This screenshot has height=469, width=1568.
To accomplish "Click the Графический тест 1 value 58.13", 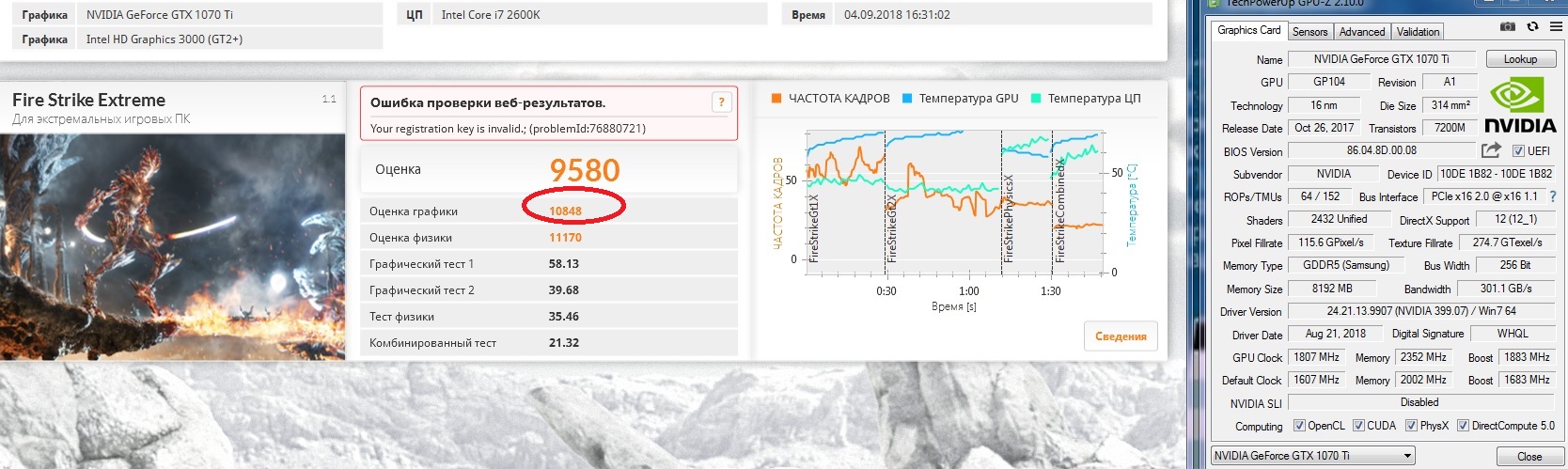I will coord(564,264).
